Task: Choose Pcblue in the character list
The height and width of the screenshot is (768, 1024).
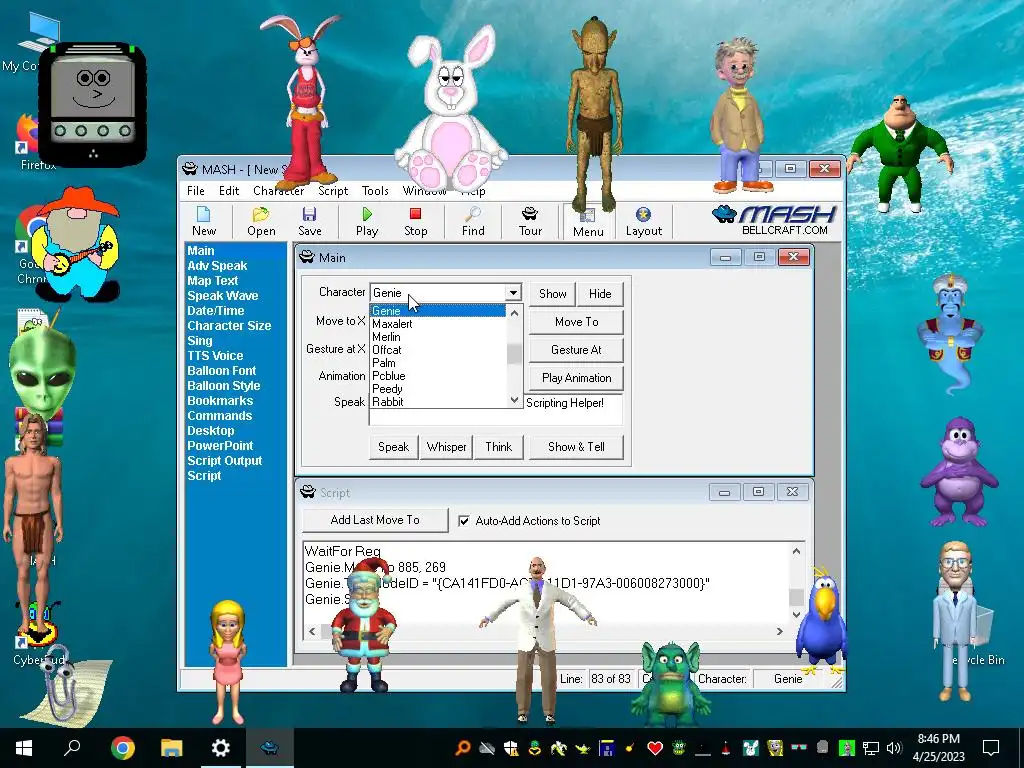Action: (x=438, y=376)
